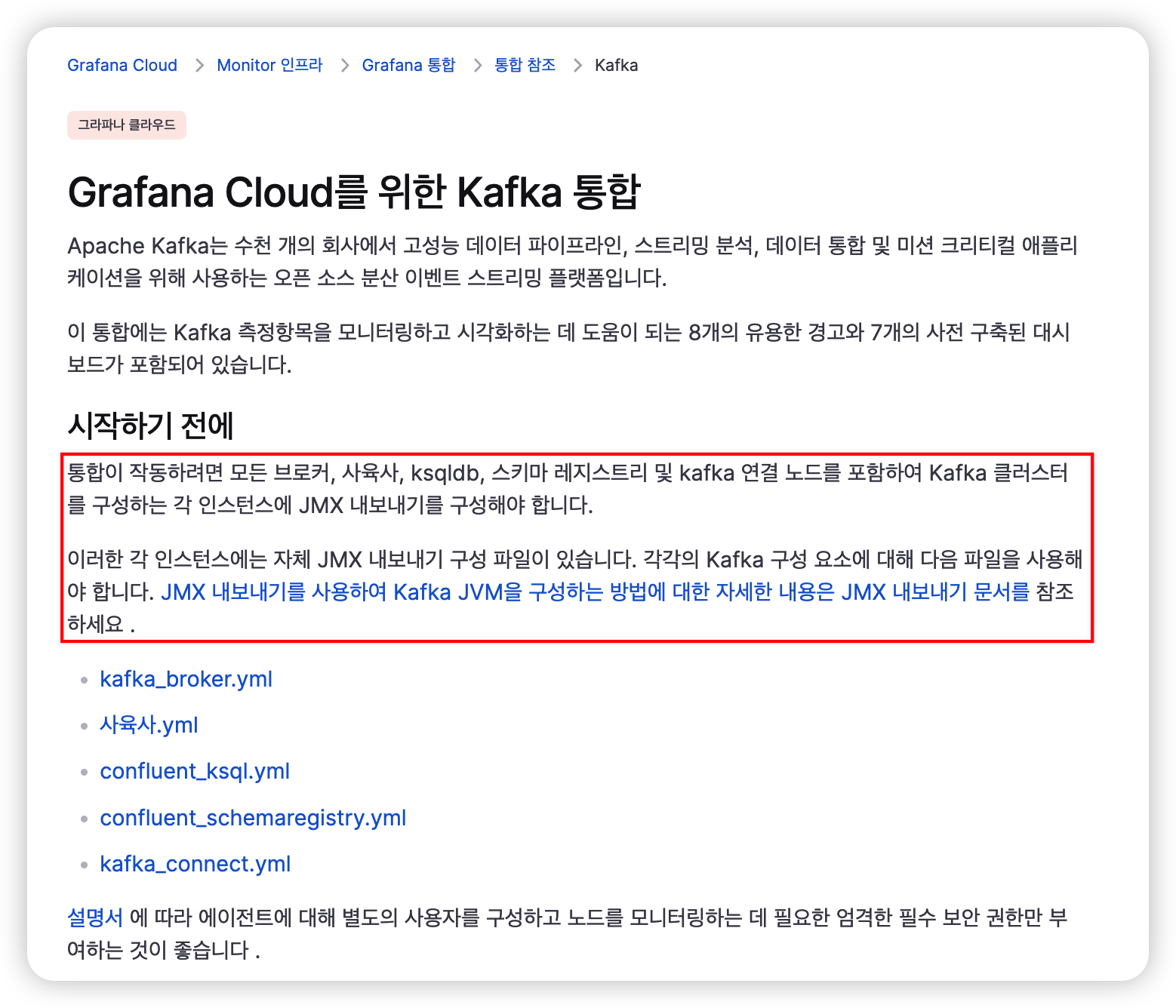Viewport: 1176px width, 1008px height.
Task: Click the chevron after Grafana Cloud breadcrumb
Action: coord(199,65)
